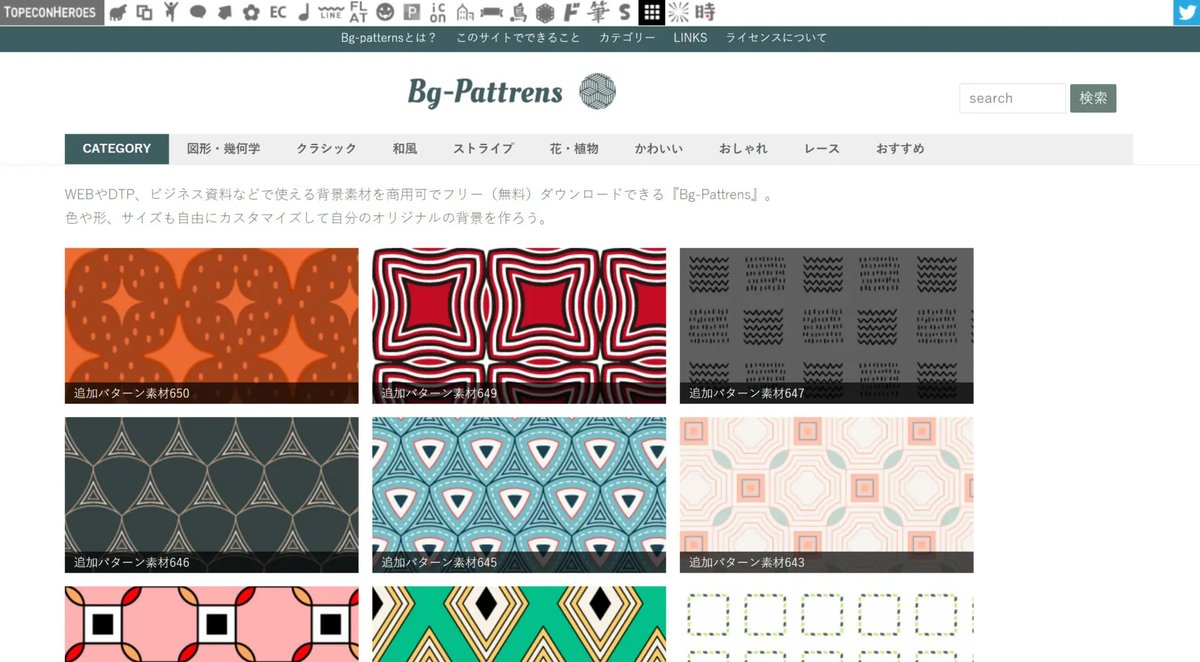1200x662 pixels.
Task: Open the 和風 category
Action: coord(405,148)
